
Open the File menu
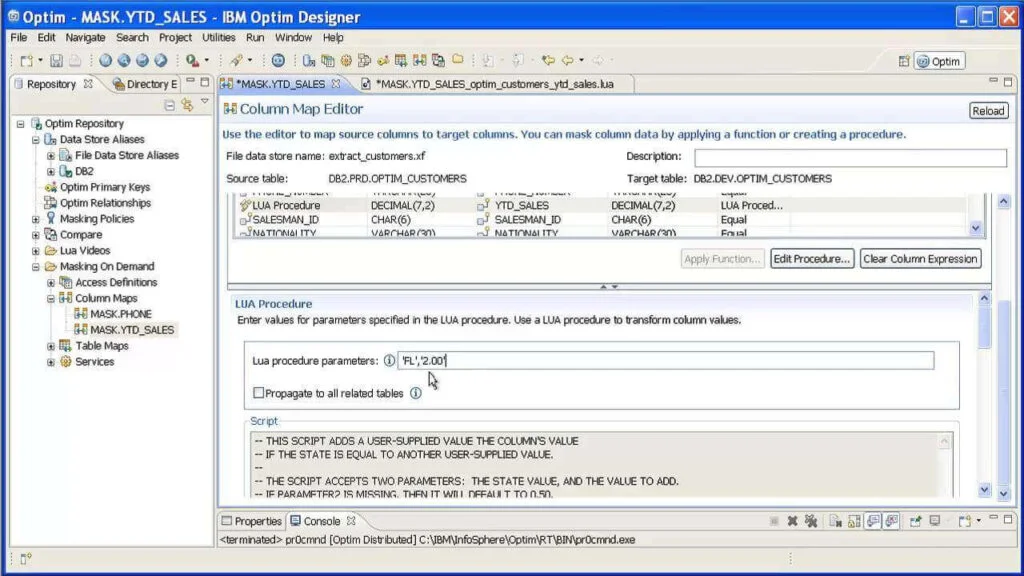point(18,38)
